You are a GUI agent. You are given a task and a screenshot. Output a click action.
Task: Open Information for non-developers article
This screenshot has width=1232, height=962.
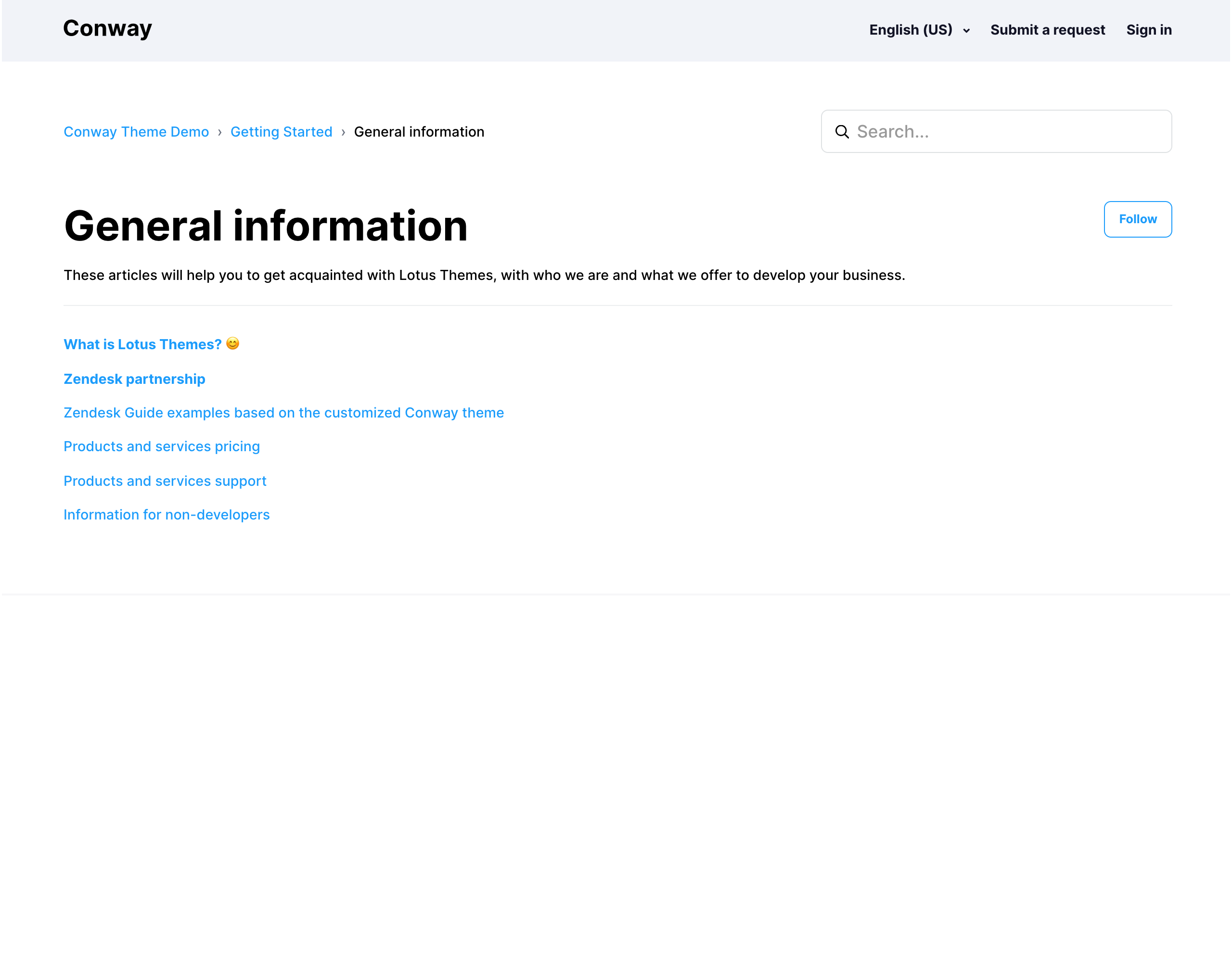point(167,515)
